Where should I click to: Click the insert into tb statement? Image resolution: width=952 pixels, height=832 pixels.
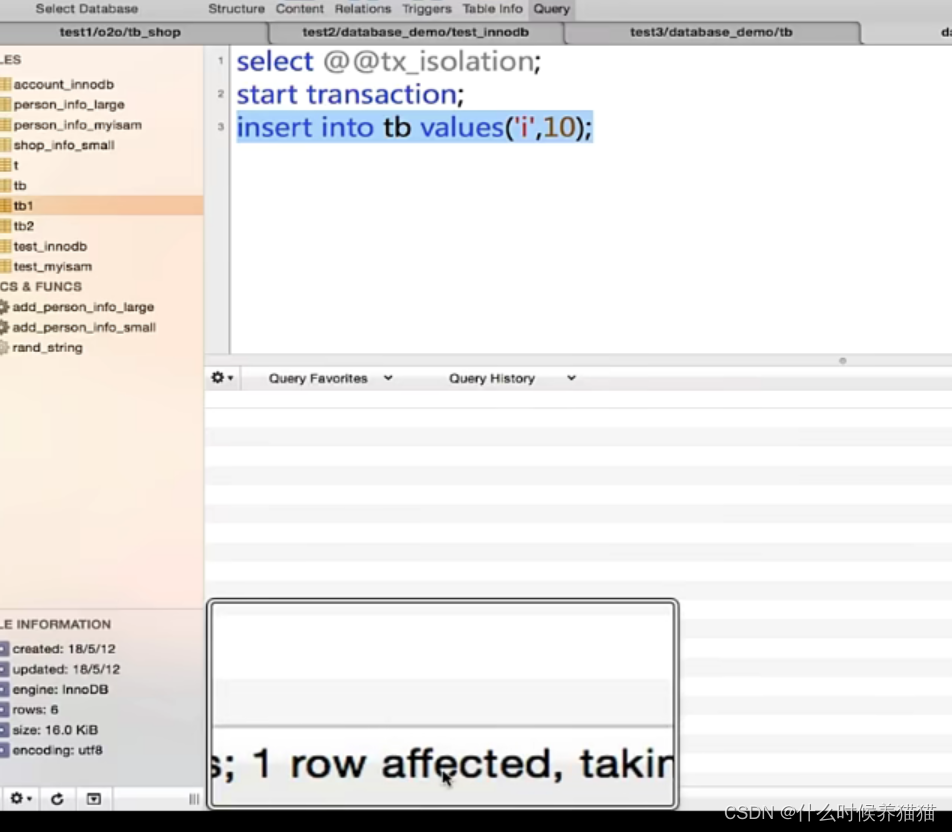click(x=414, y=127)
